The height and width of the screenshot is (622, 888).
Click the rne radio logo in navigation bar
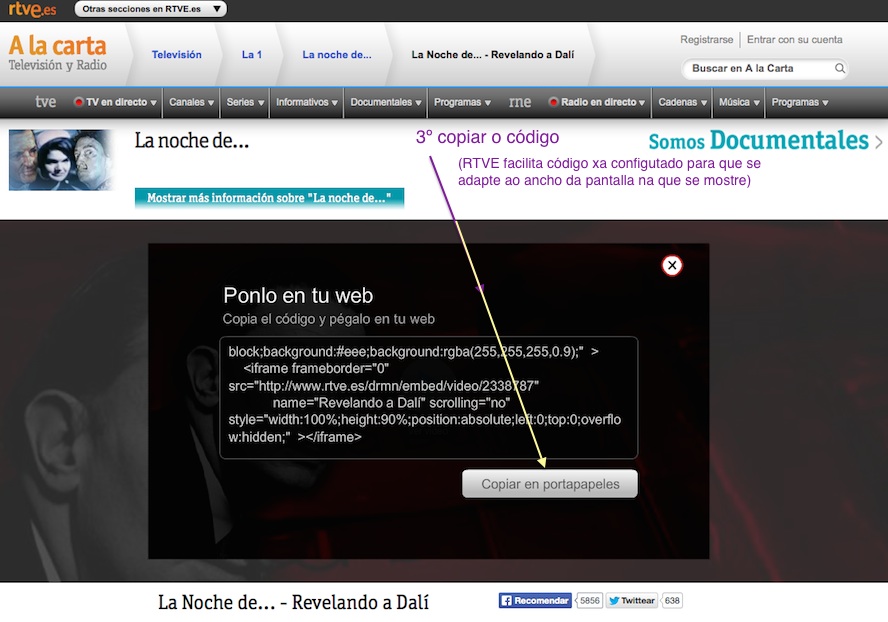point(519,101)
